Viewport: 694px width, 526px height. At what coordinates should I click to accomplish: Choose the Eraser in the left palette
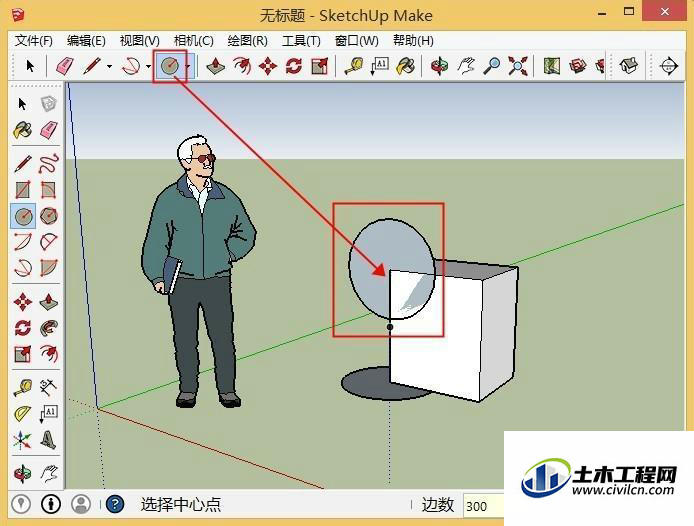coord(49,130)
